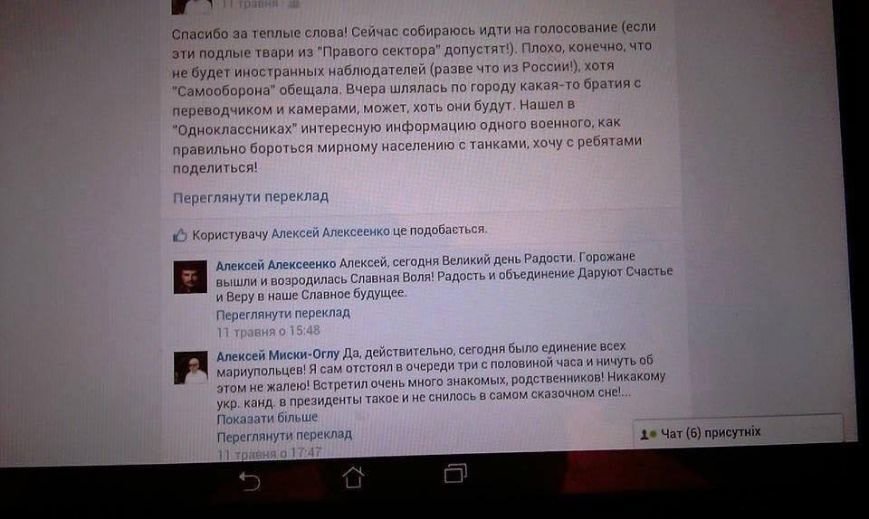The width and height of the screenshot is (869, 519).
Task: Click Алексей Алексеенко name in likes line
Action: pos(330,232)
